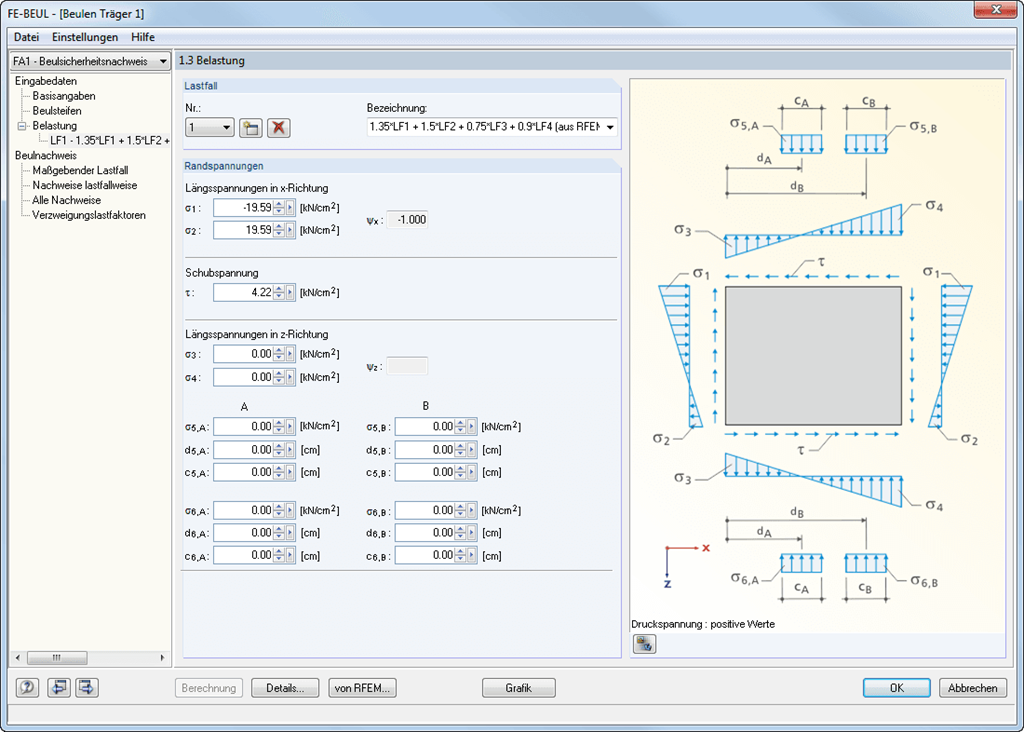Image resolution: width=1024 pixels, height=732 pixels.
Task: Click the Berechnung button
Action: pos(209,688)
